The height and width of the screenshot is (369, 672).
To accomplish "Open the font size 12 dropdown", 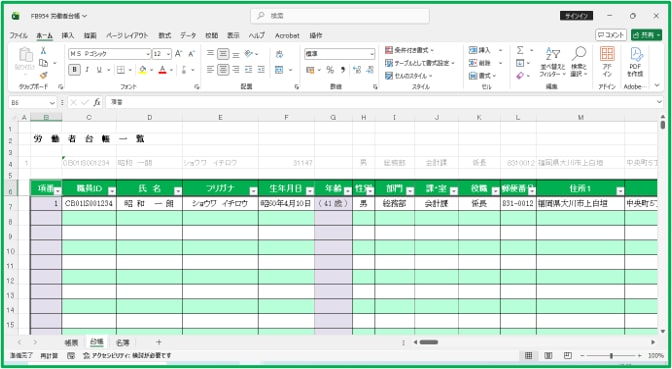I will [168, 54].
